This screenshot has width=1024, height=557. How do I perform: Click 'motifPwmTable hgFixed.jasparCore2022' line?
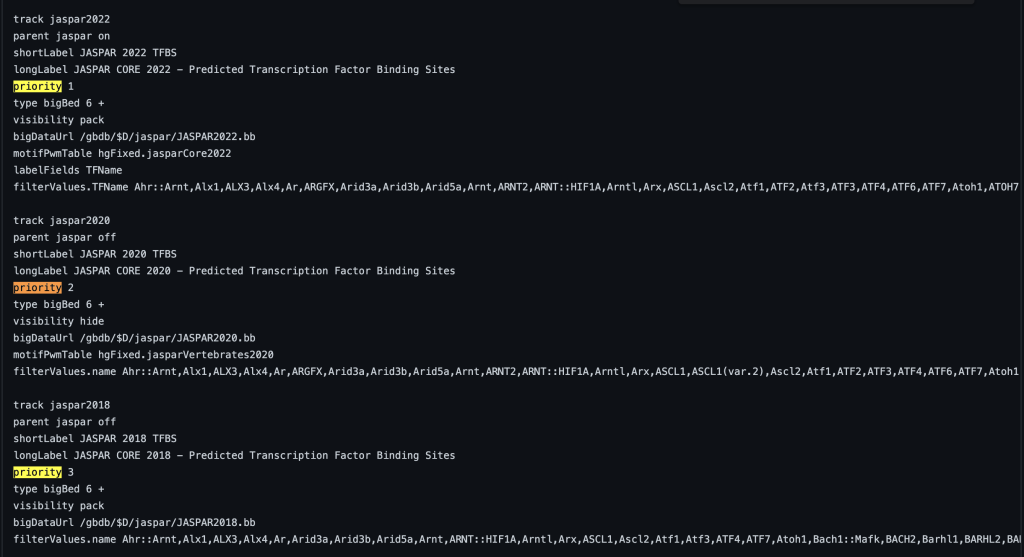point(122,153)
